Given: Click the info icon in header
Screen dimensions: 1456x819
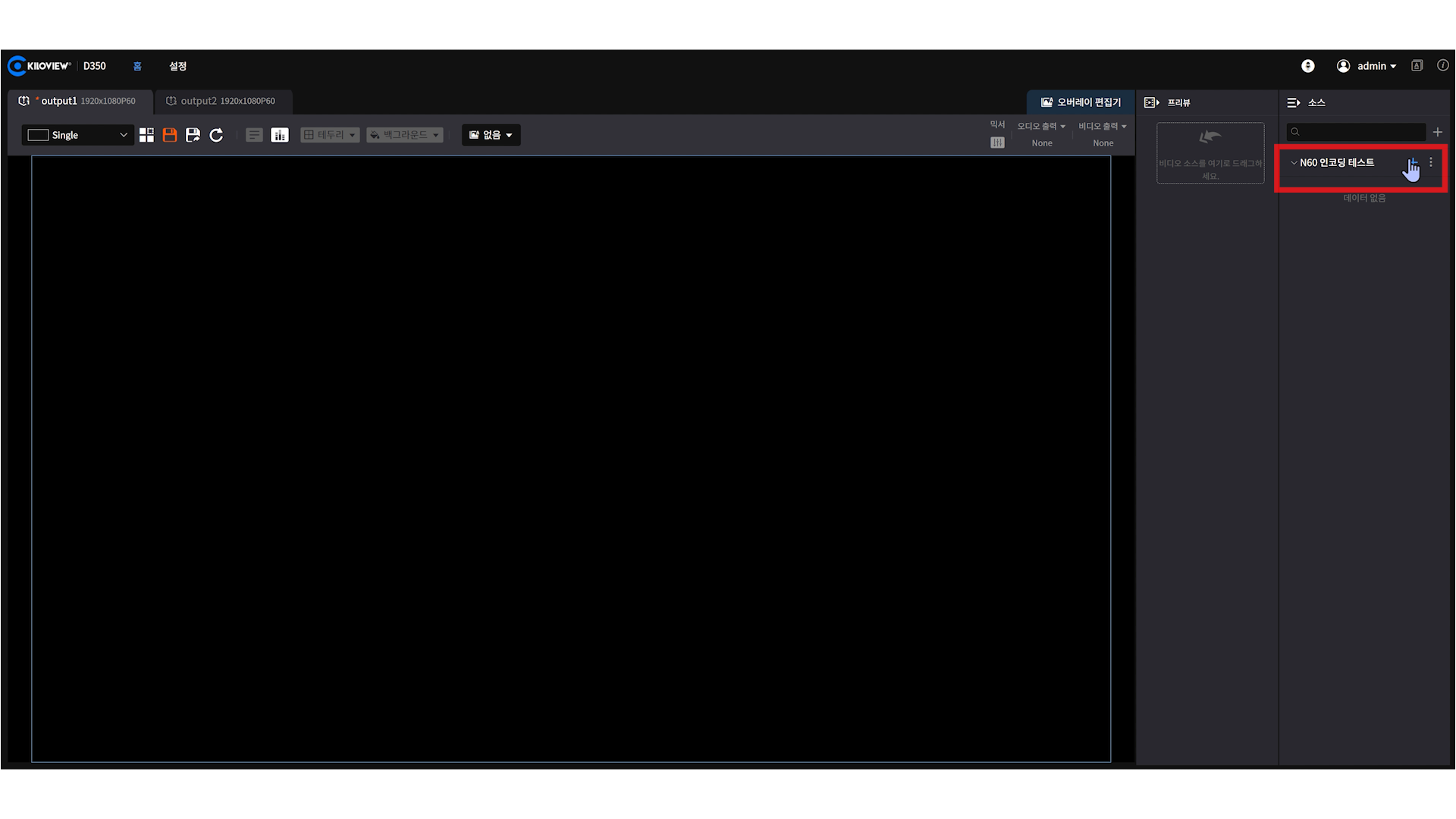Looking at the screenshot, I should point(1442,66).
